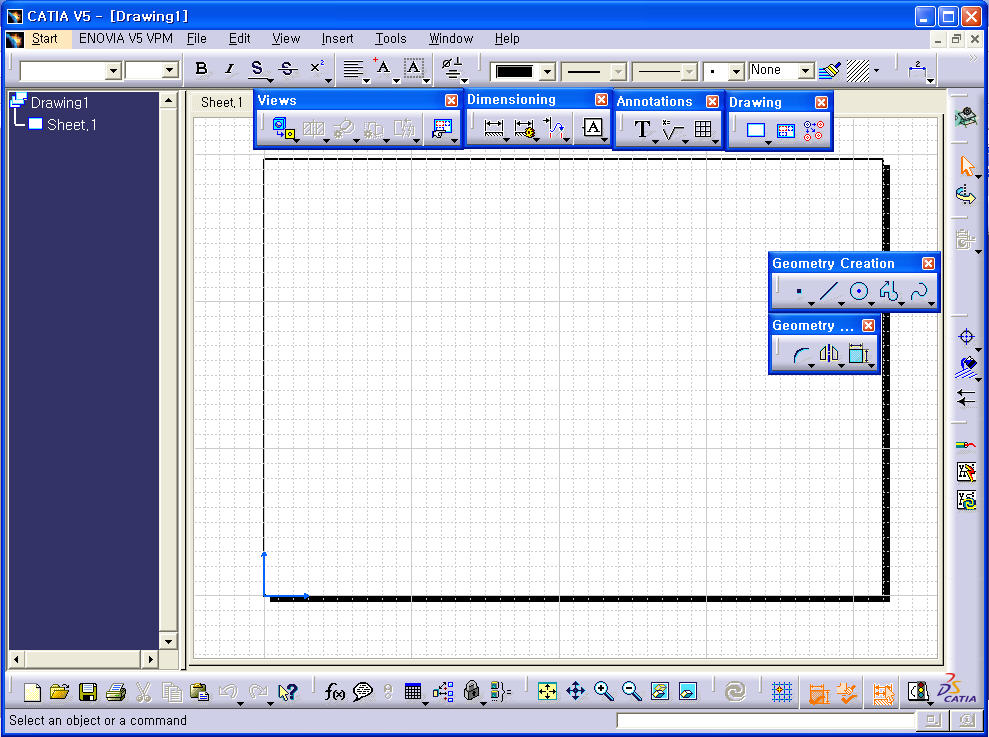The height and width of the screenshot is (737, 989).
Task: Click the Front View icon in Views
Action: click(x=283, y=129)
